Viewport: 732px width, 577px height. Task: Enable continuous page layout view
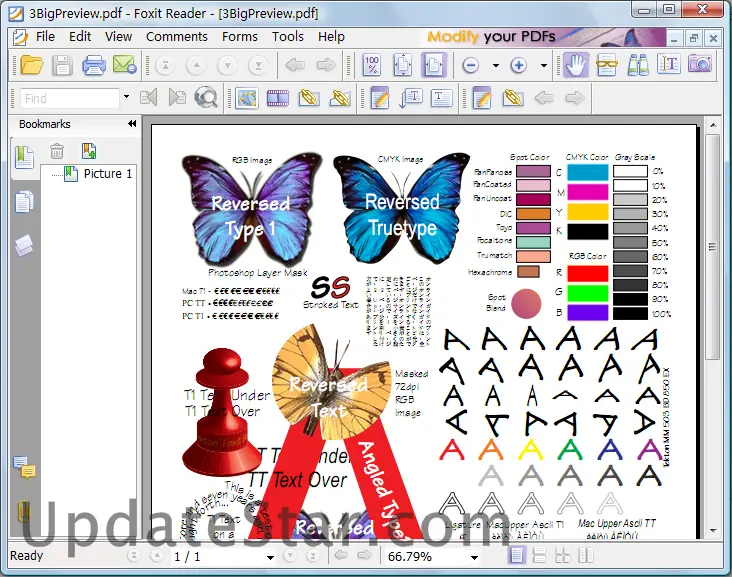click(539, 556)
